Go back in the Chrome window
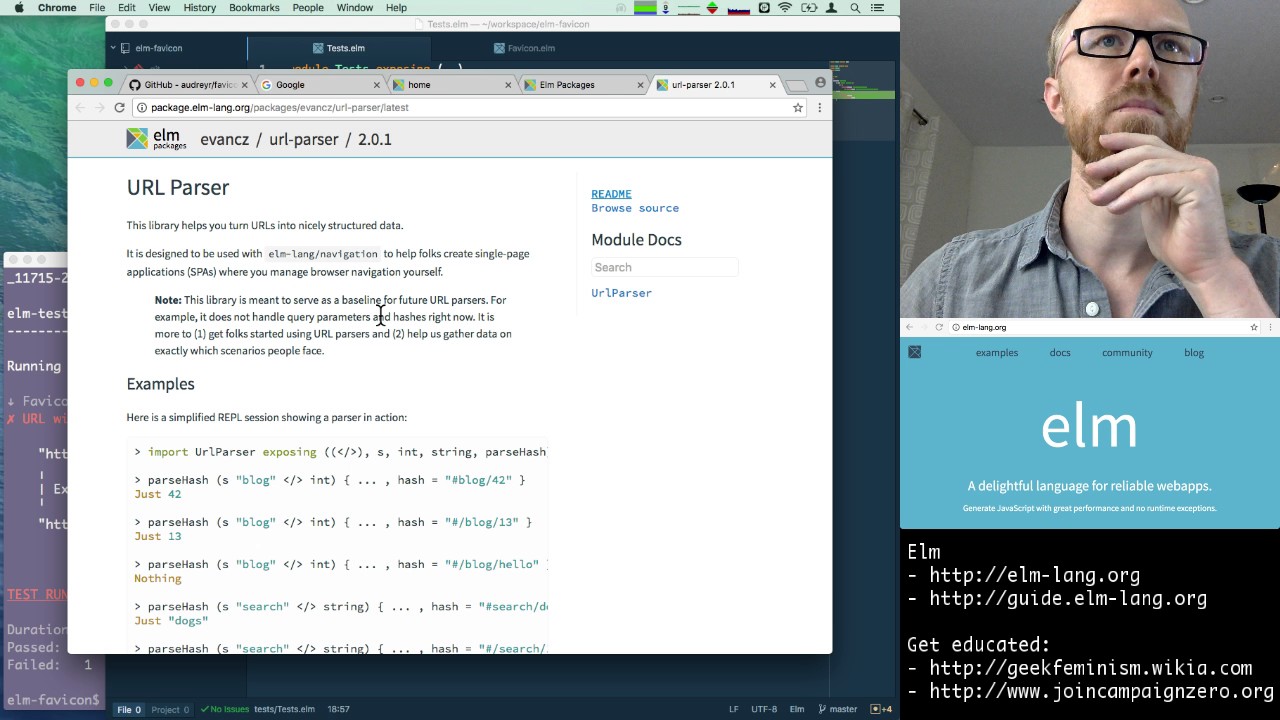 point(80,107)
